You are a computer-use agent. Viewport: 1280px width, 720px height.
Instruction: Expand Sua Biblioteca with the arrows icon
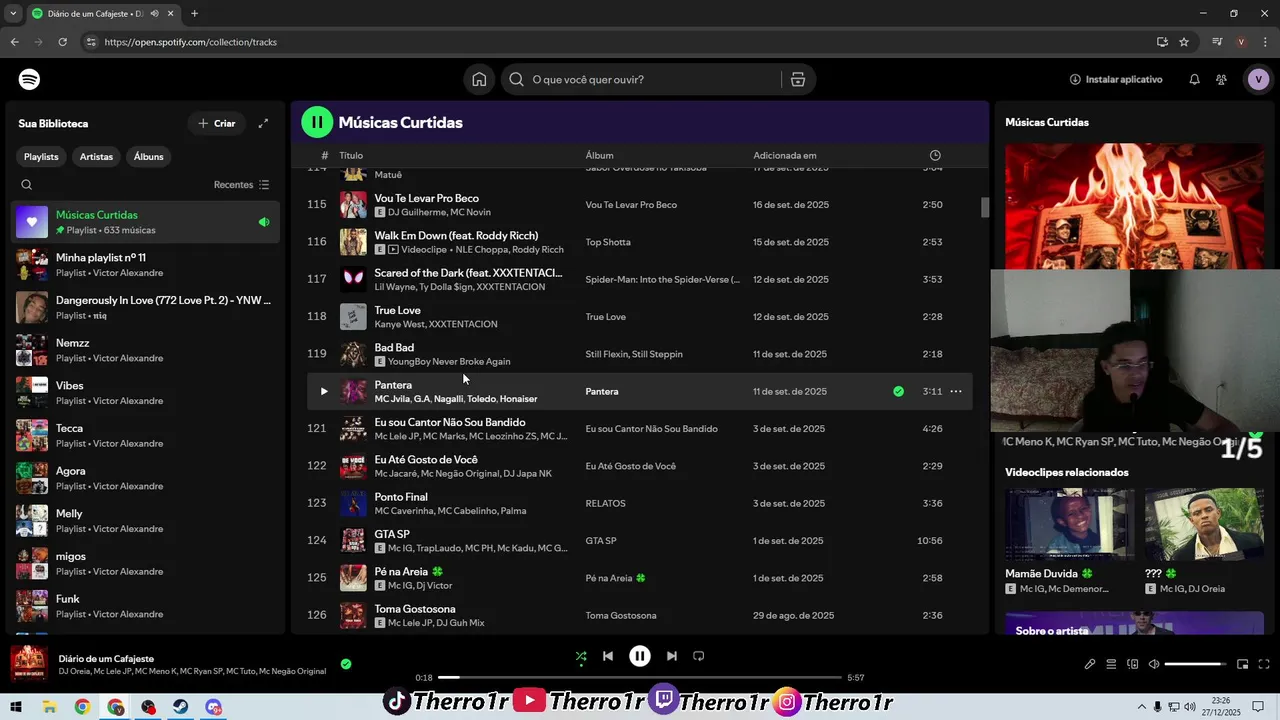[x=263, y=123]
